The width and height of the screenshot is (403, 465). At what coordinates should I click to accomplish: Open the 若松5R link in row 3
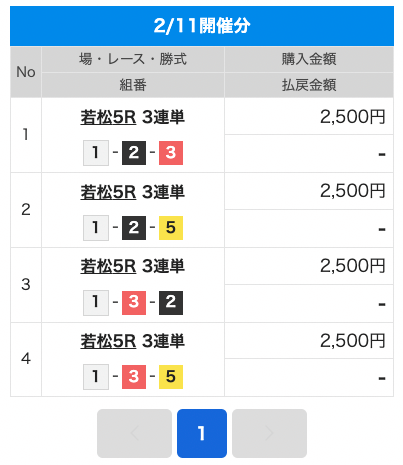pos(108,267)
